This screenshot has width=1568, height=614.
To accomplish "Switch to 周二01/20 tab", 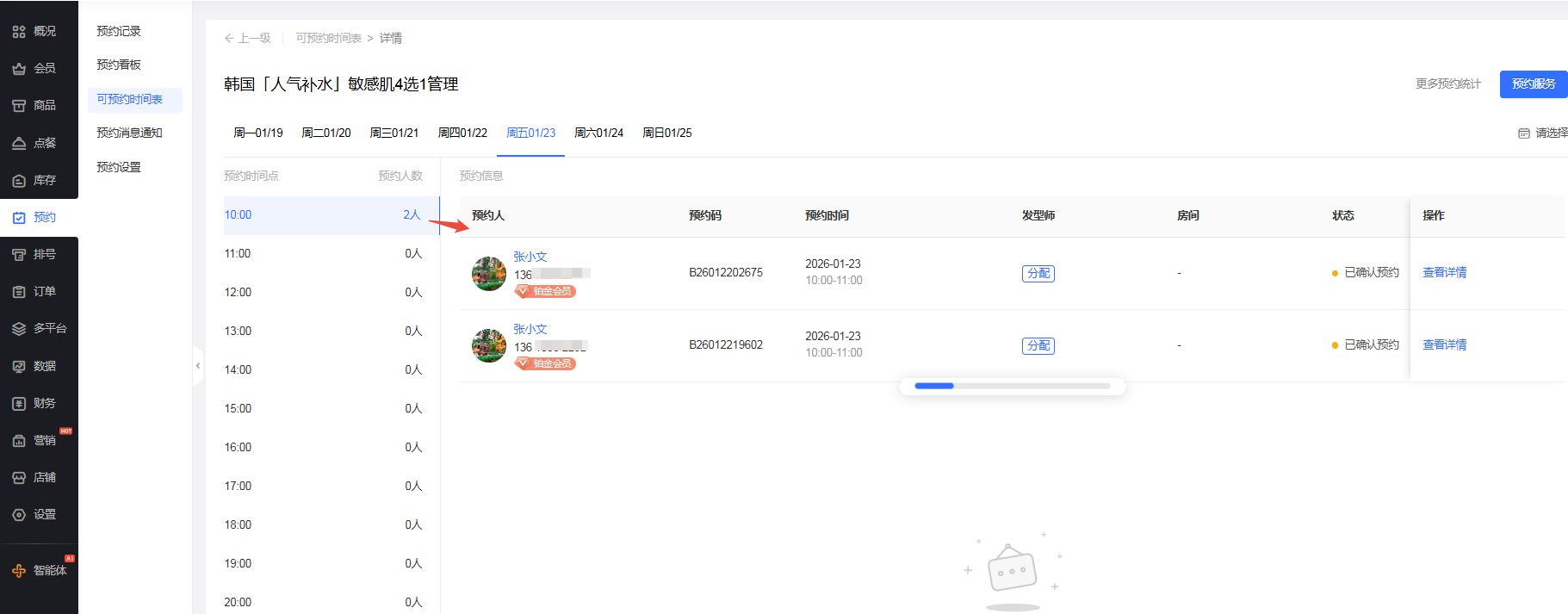I will (x=326, y=133).
